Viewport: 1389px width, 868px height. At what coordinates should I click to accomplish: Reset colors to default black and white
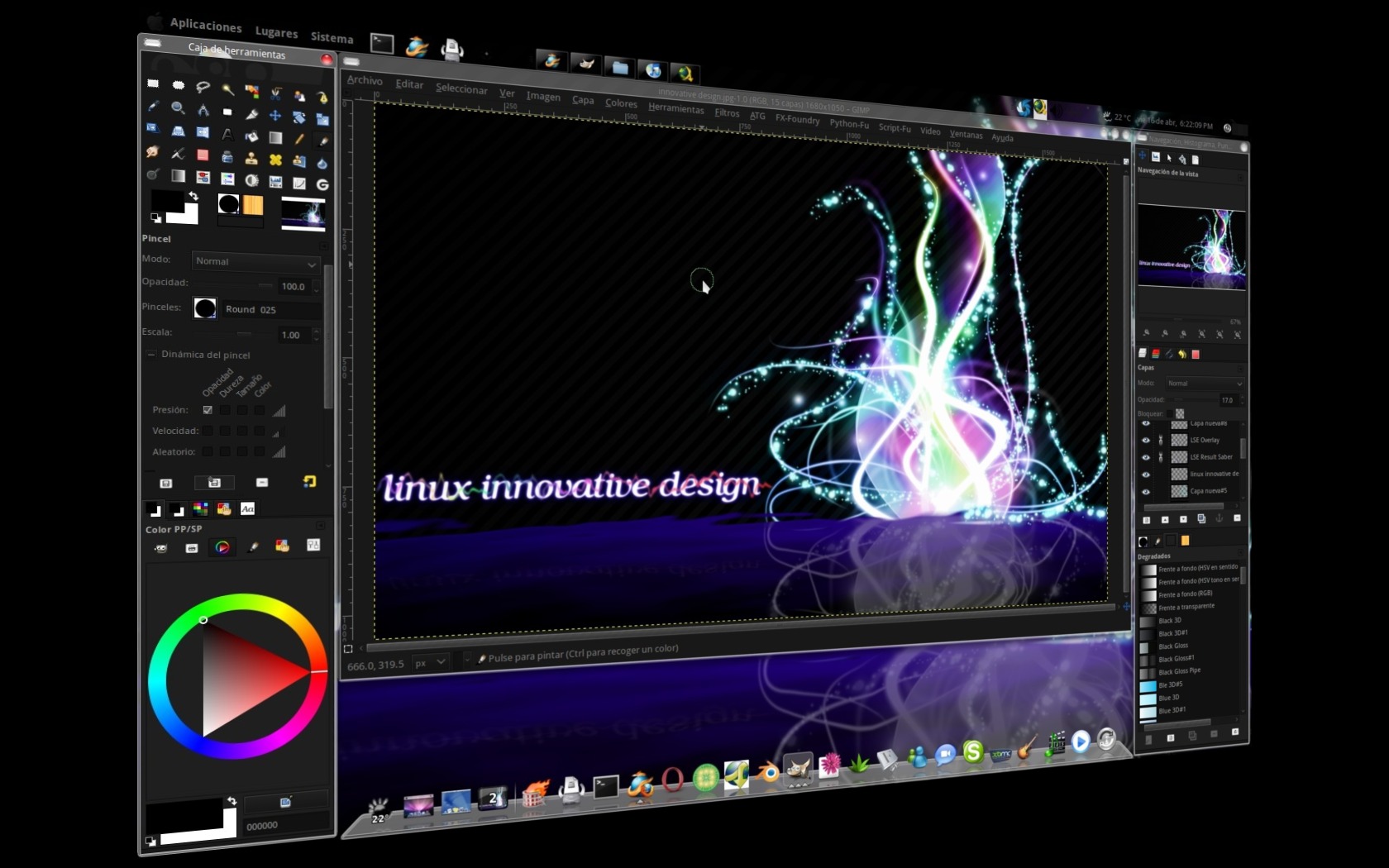pos(155,218)
